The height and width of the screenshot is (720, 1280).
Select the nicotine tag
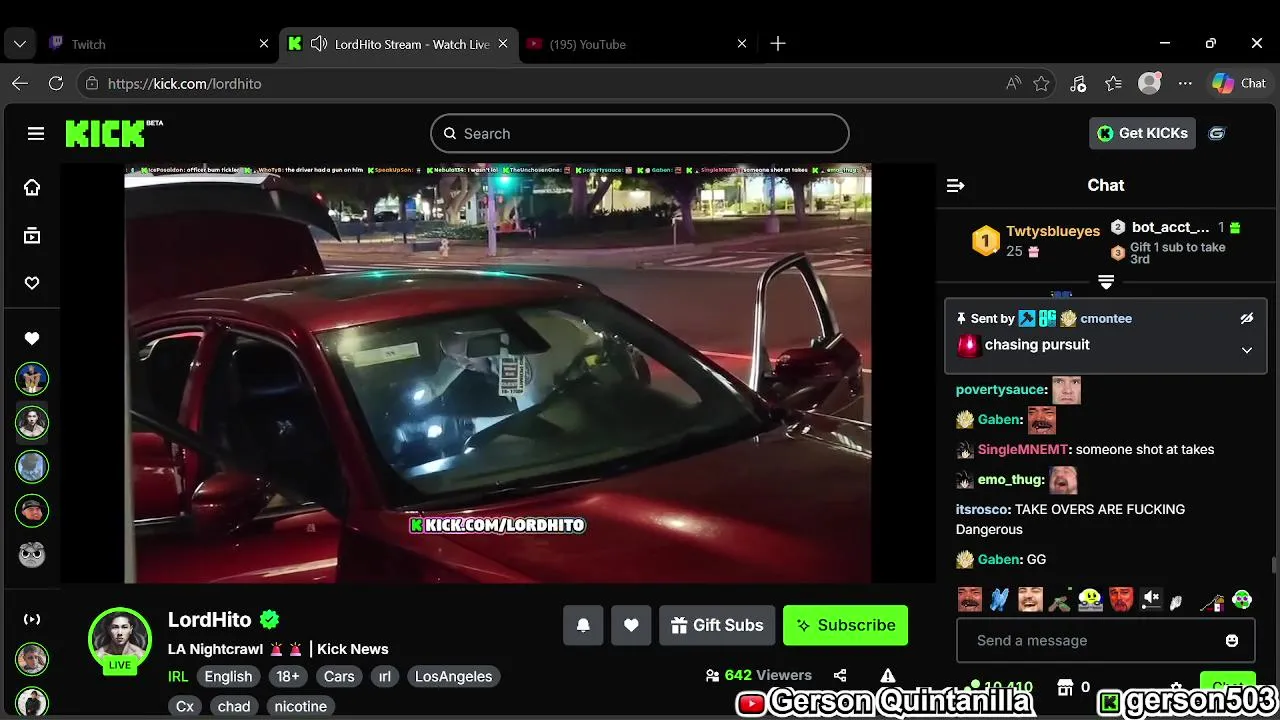pyautogui.click(x=301, y=706)
